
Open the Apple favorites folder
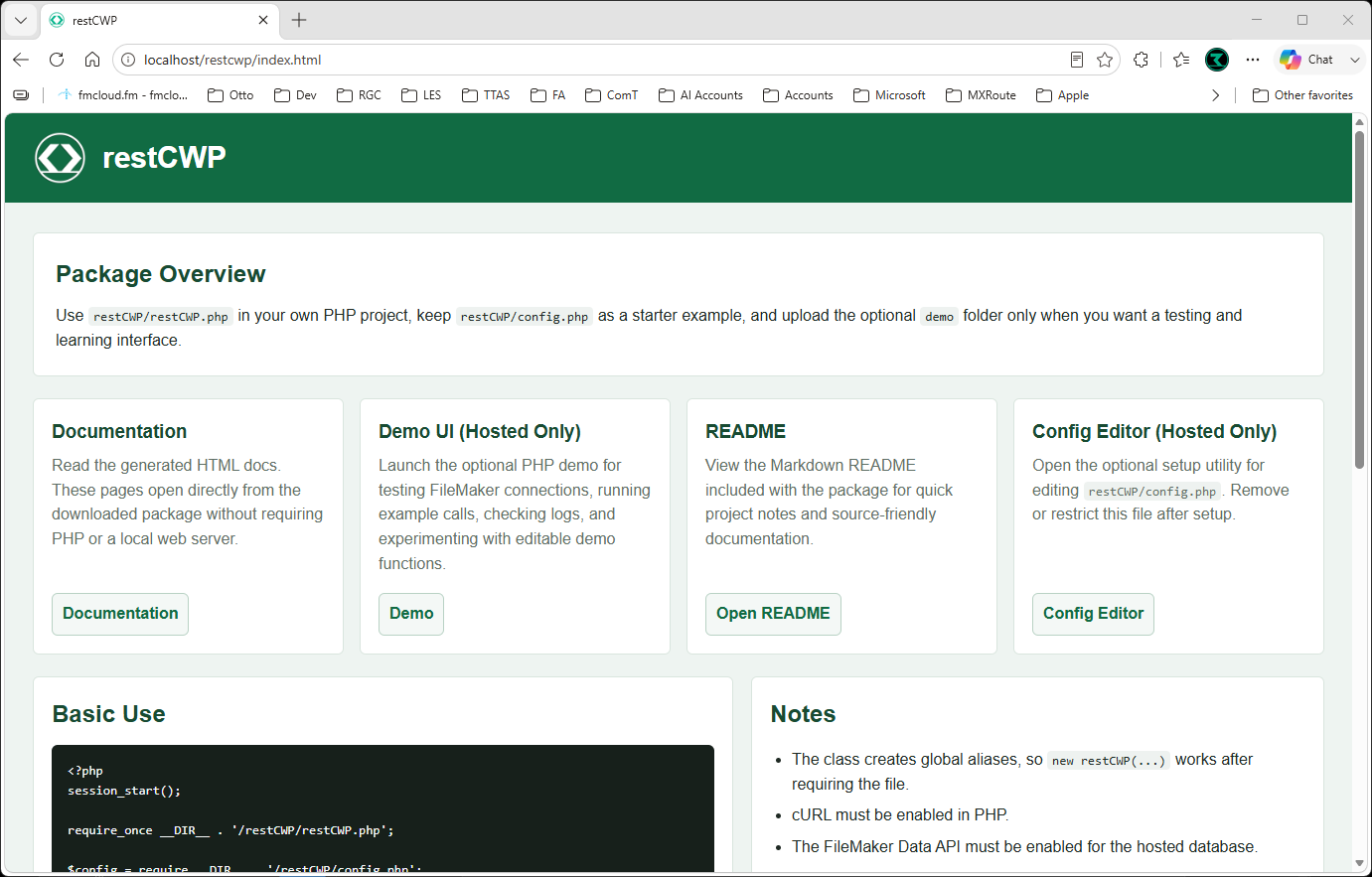coord(1063,95)
